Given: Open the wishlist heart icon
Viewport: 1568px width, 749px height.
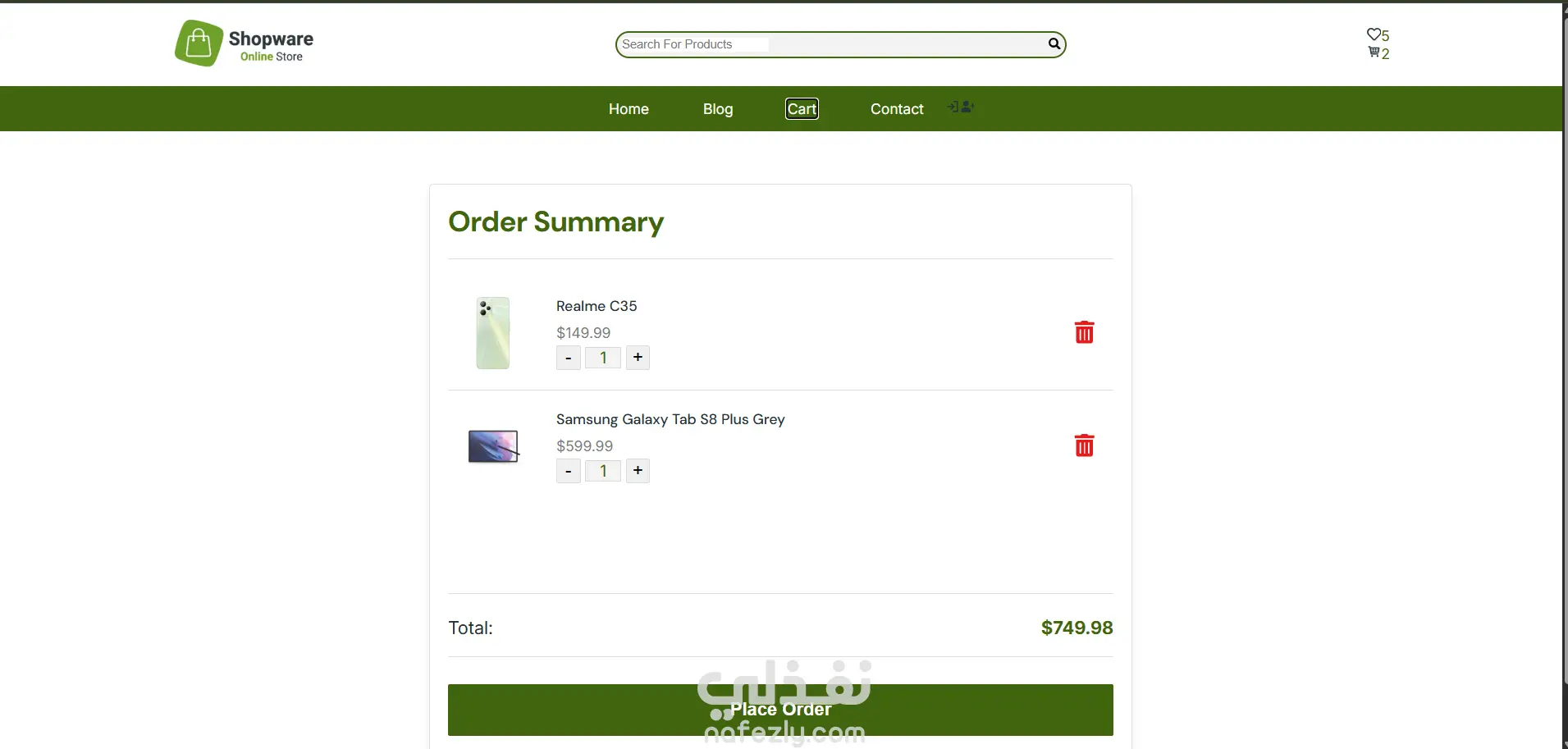Looking at the screenshot, I should [x=1373, y=34].
